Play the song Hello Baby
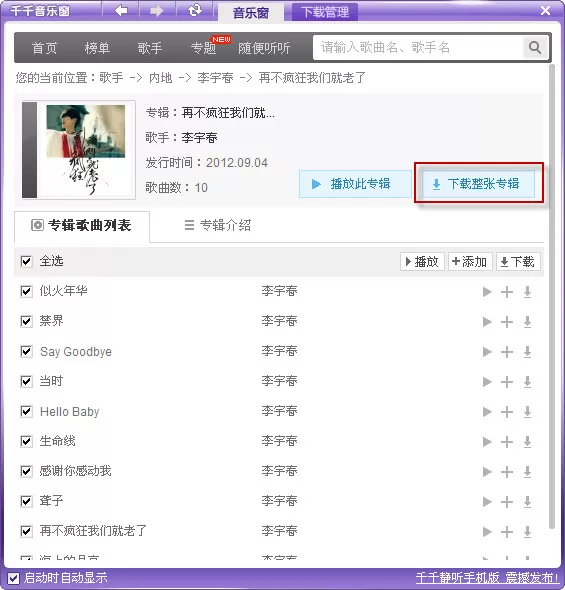 point(487,412)
